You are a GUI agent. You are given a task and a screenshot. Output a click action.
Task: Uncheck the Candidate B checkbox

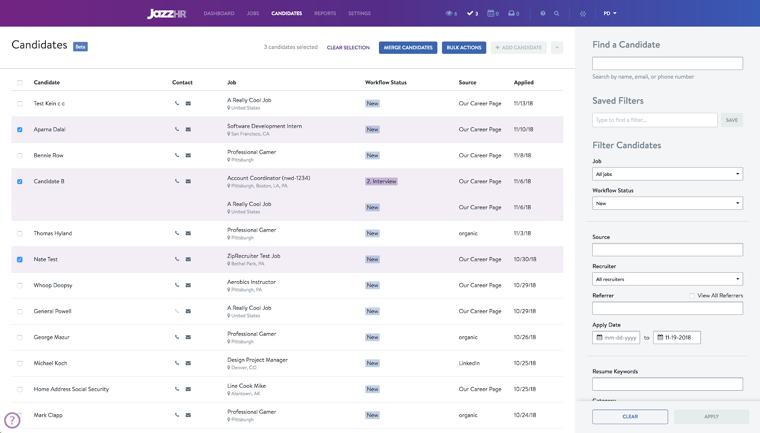pyautogui.click(x=20, y=181)
